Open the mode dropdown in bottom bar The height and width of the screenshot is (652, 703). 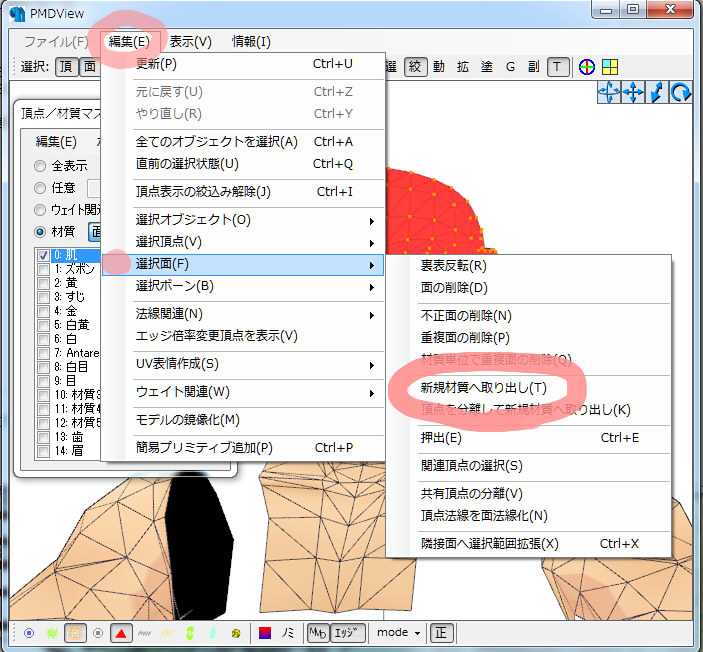pyautogui.click(x=398, y=633)
